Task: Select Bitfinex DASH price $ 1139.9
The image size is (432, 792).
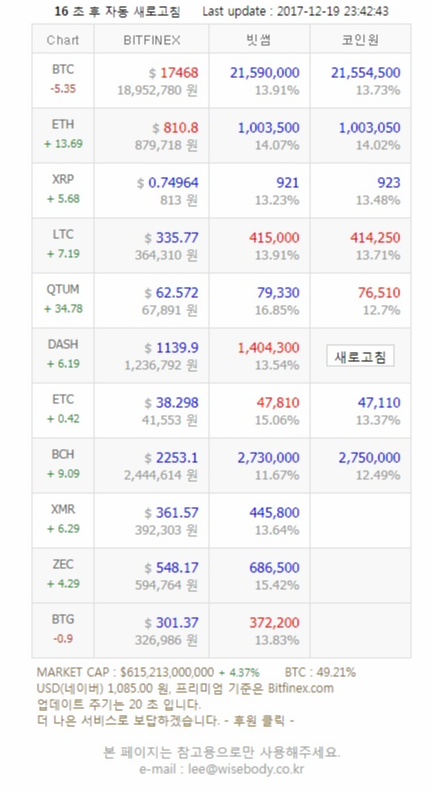Action: [171, 348]
